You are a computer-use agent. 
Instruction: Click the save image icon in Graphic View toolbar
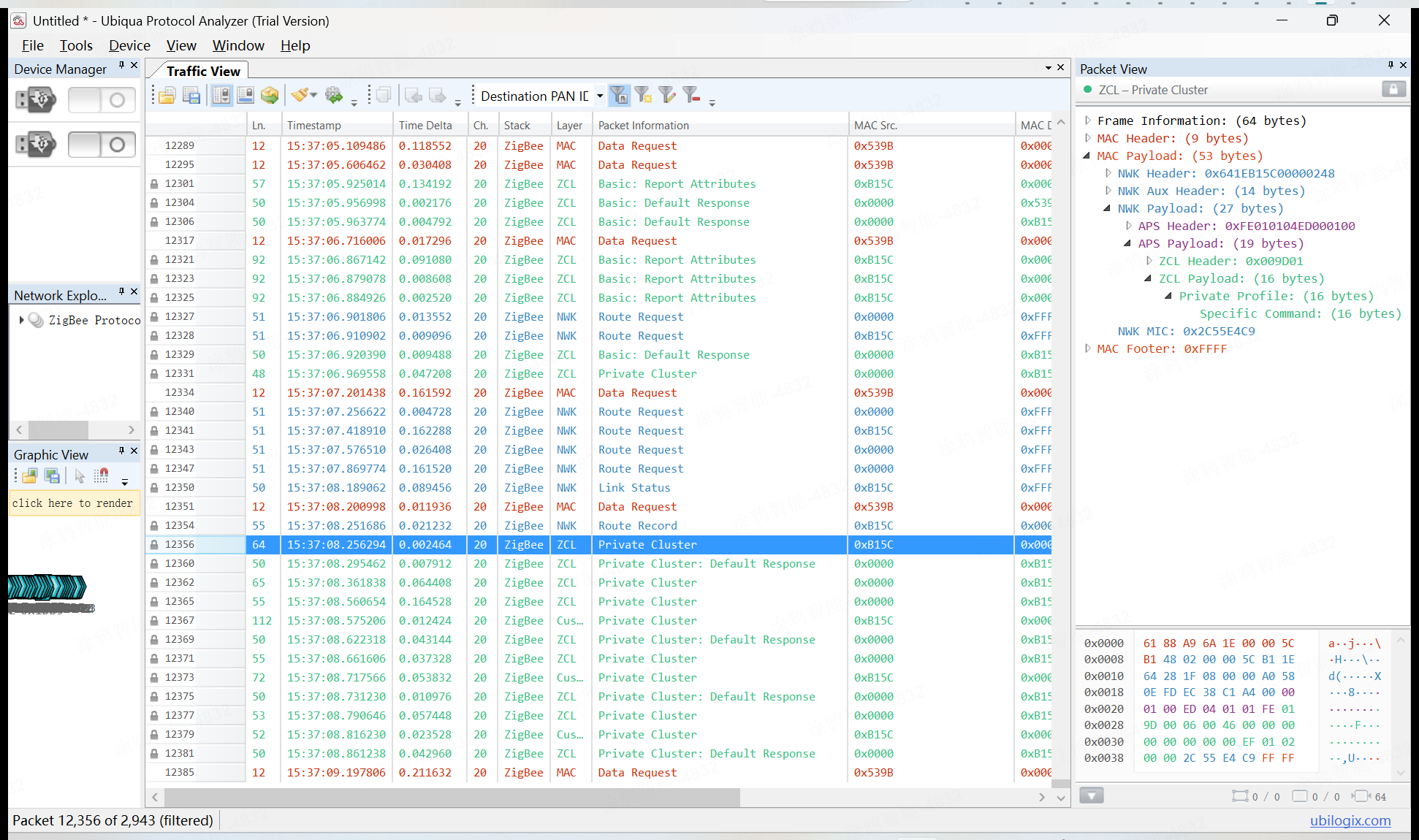pos(52,476)
